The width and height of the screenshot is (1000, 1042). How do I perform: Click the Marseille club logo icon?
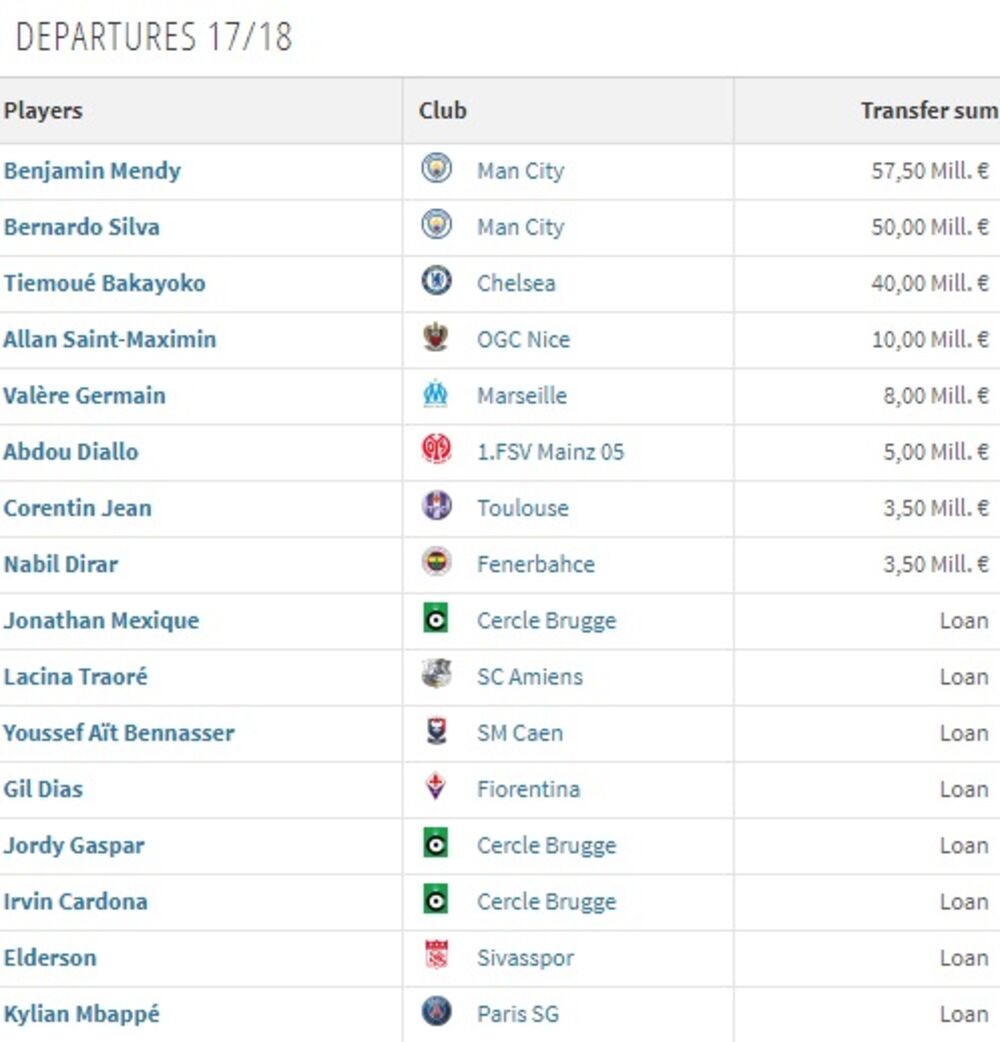pos(436,394)
